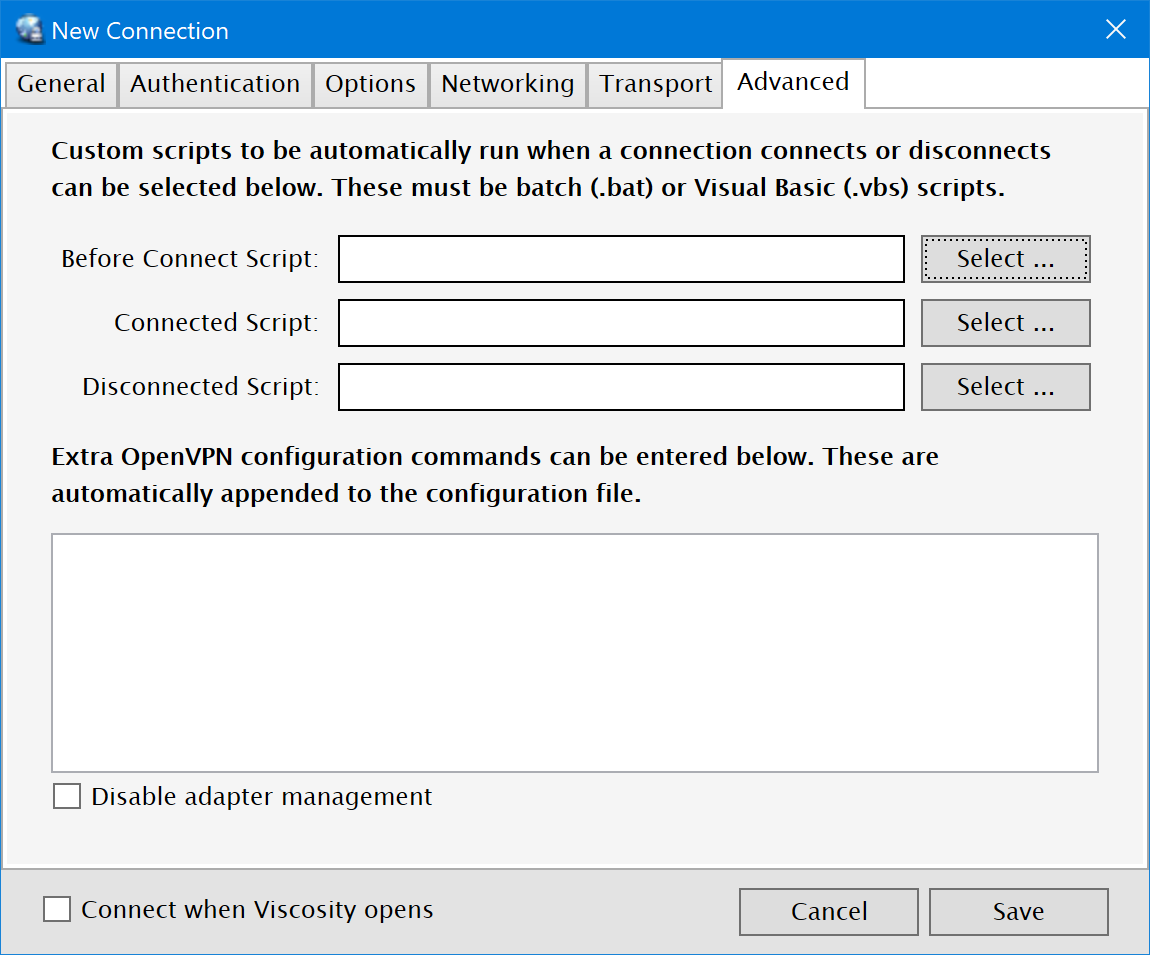
Task: Toggle Connect when Viscosity opens
Action: (57, 909)
